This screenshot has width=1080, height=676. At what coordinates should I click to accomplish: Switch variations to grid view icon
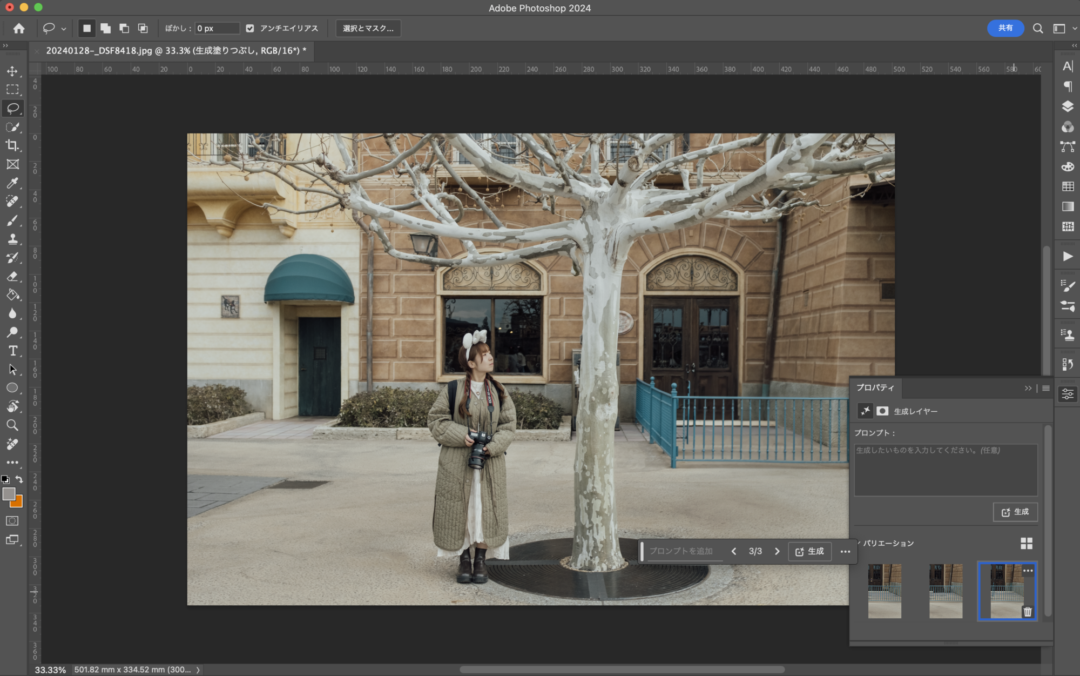click(1026, 543)
